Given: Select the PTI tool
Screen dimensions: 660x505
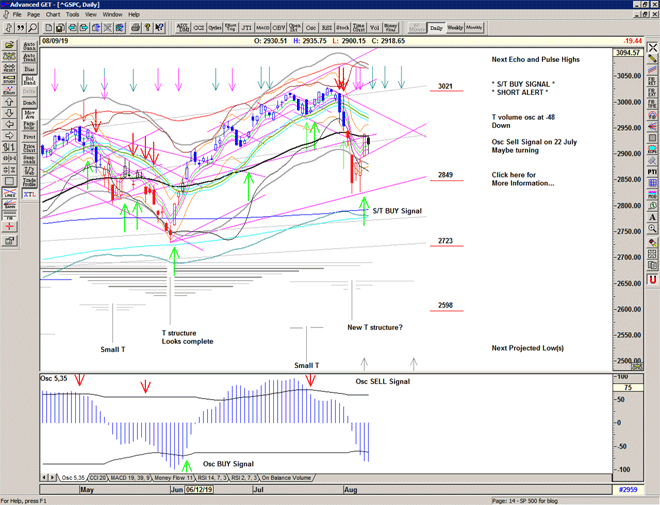Looking at the screenshot, I should coord(652,172).
